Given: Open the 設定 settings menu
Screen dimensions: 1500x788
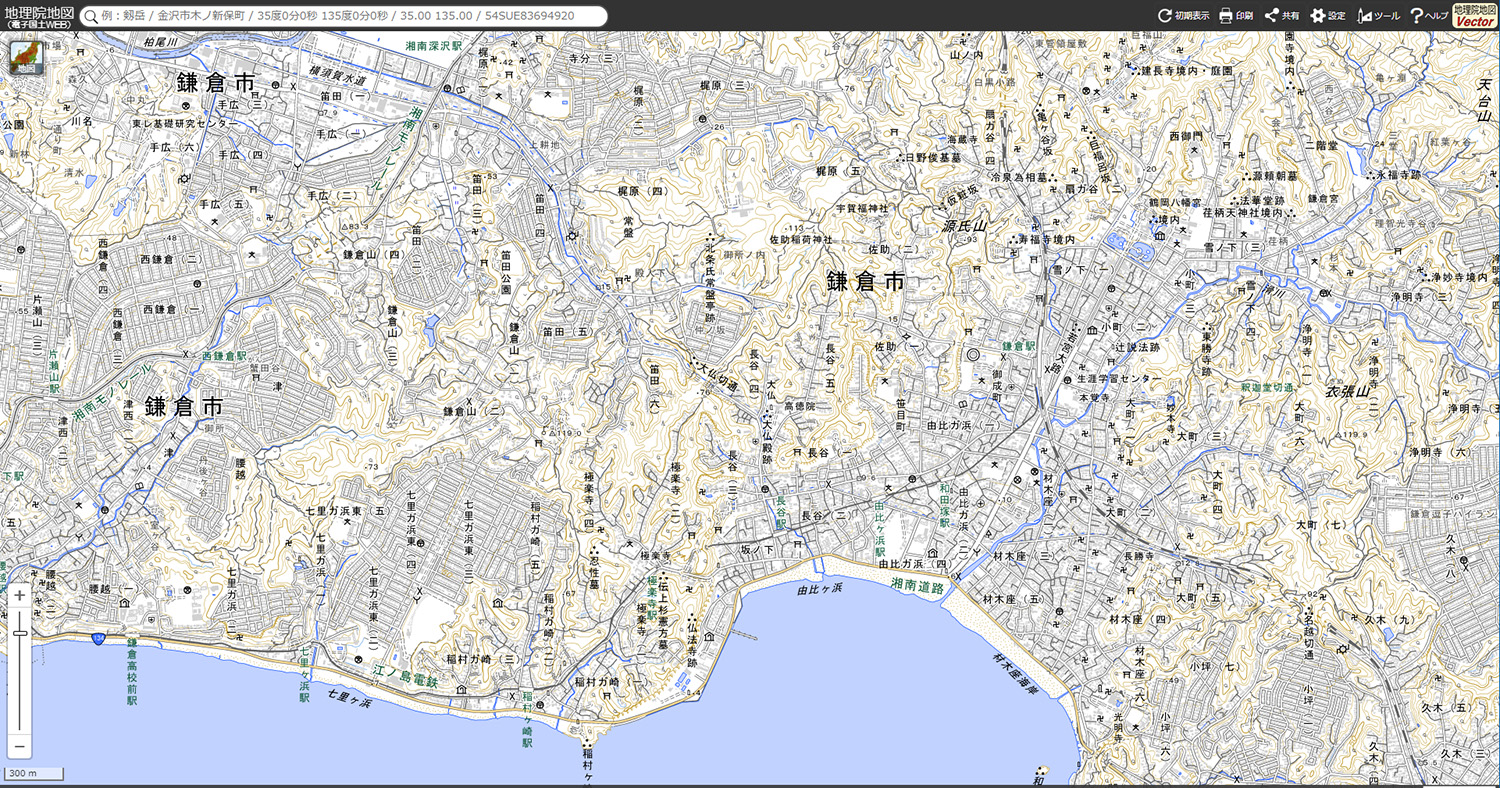Looking at the screenshot, I should (1328, 16).
